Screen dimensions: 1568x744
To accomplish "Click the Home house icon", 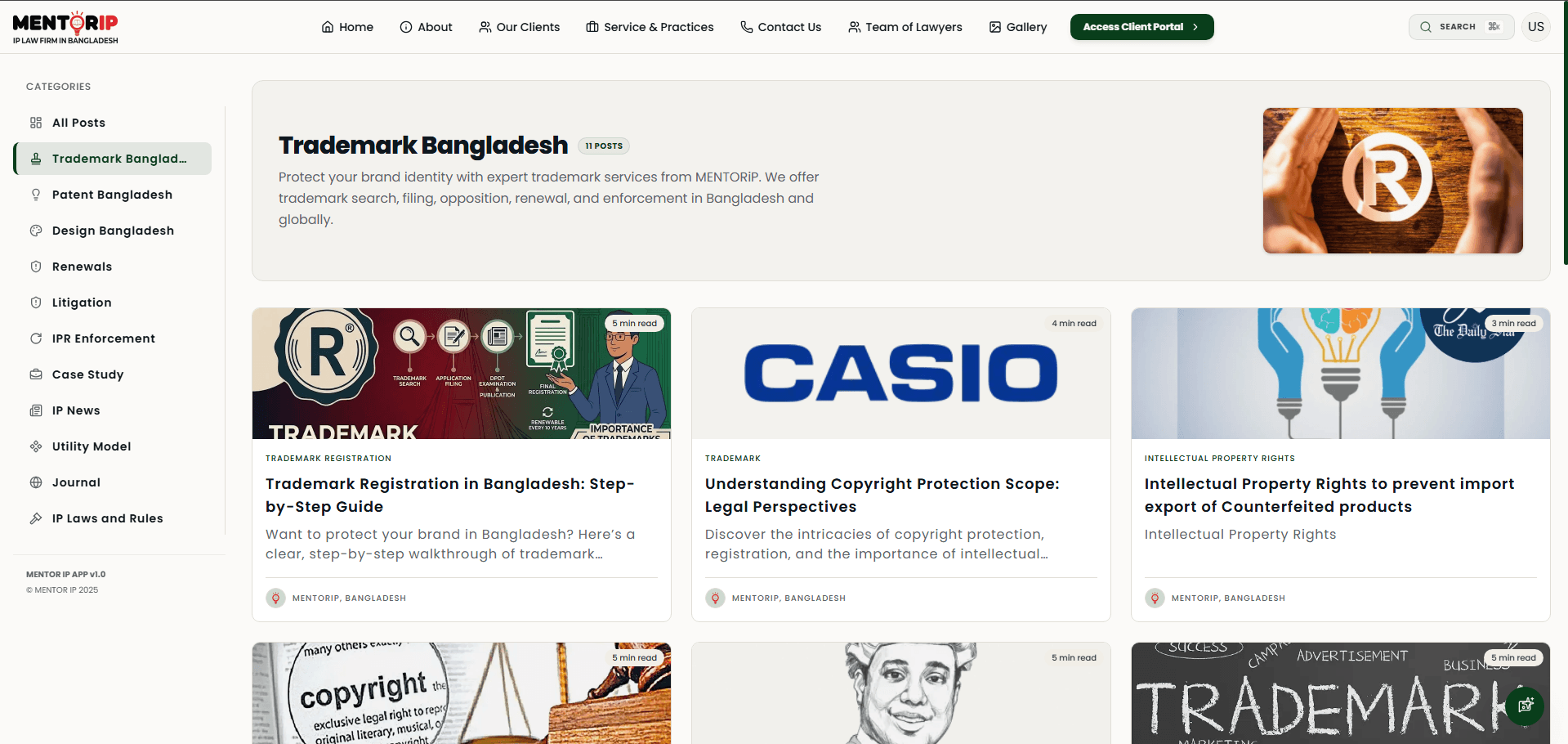I will (x=328, y=27).
